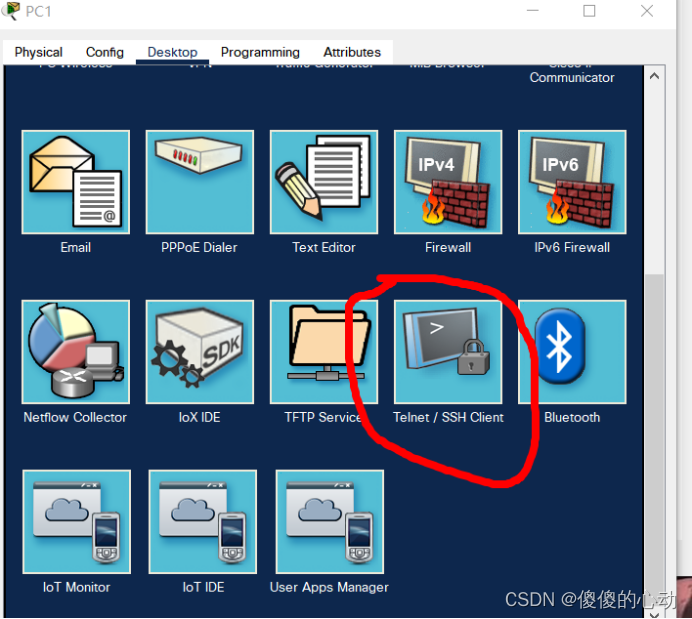
Task: Click the 'Bluetooth' label text
Action: tap(572, 417)
